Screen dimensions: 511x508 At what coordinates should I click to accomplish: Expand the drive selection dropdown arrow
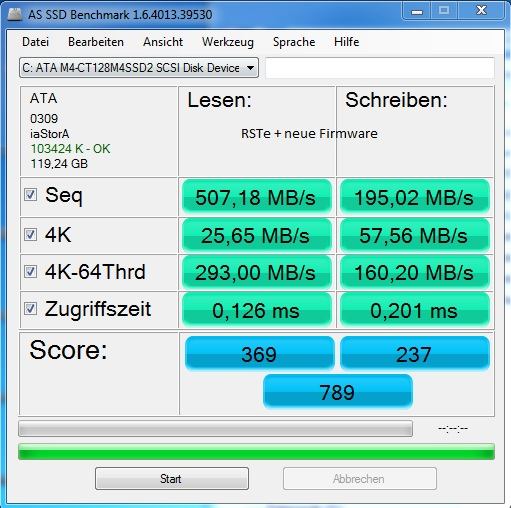[x=250, y=68]
